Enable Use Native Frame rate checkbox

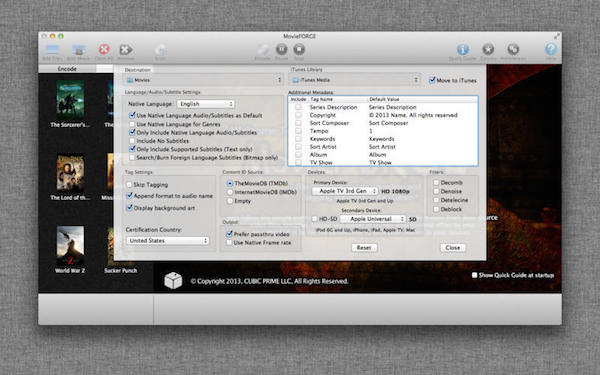(x=229, y=243)
